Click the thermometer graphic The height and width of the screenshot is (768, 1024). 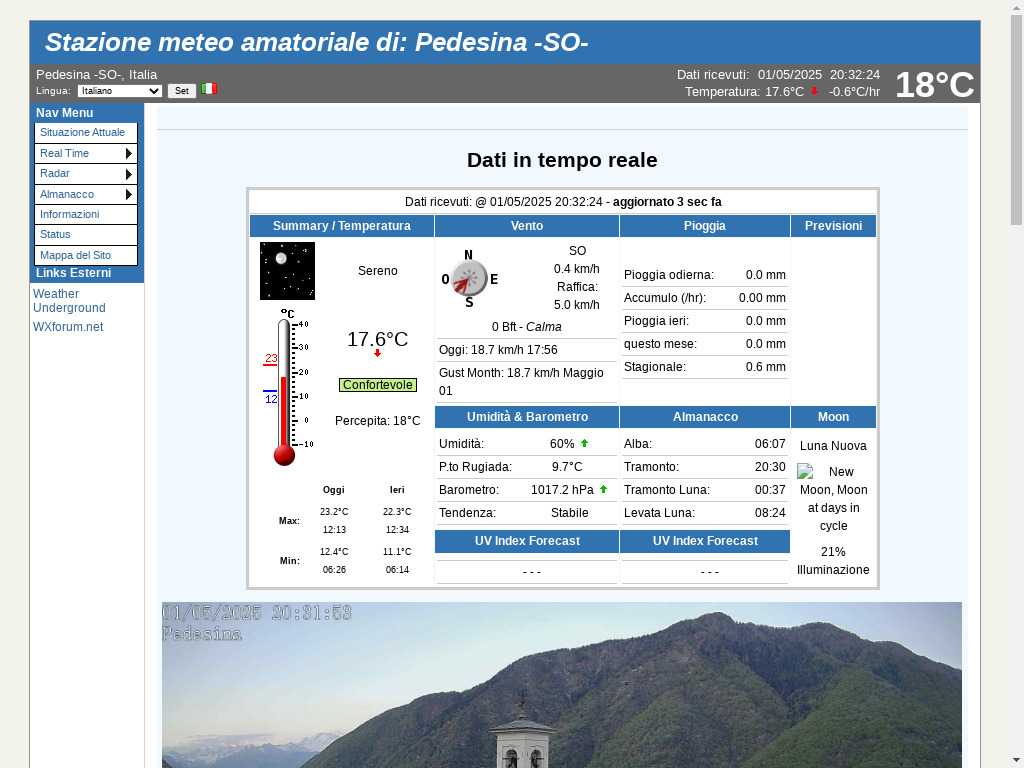tap(287, 387)
